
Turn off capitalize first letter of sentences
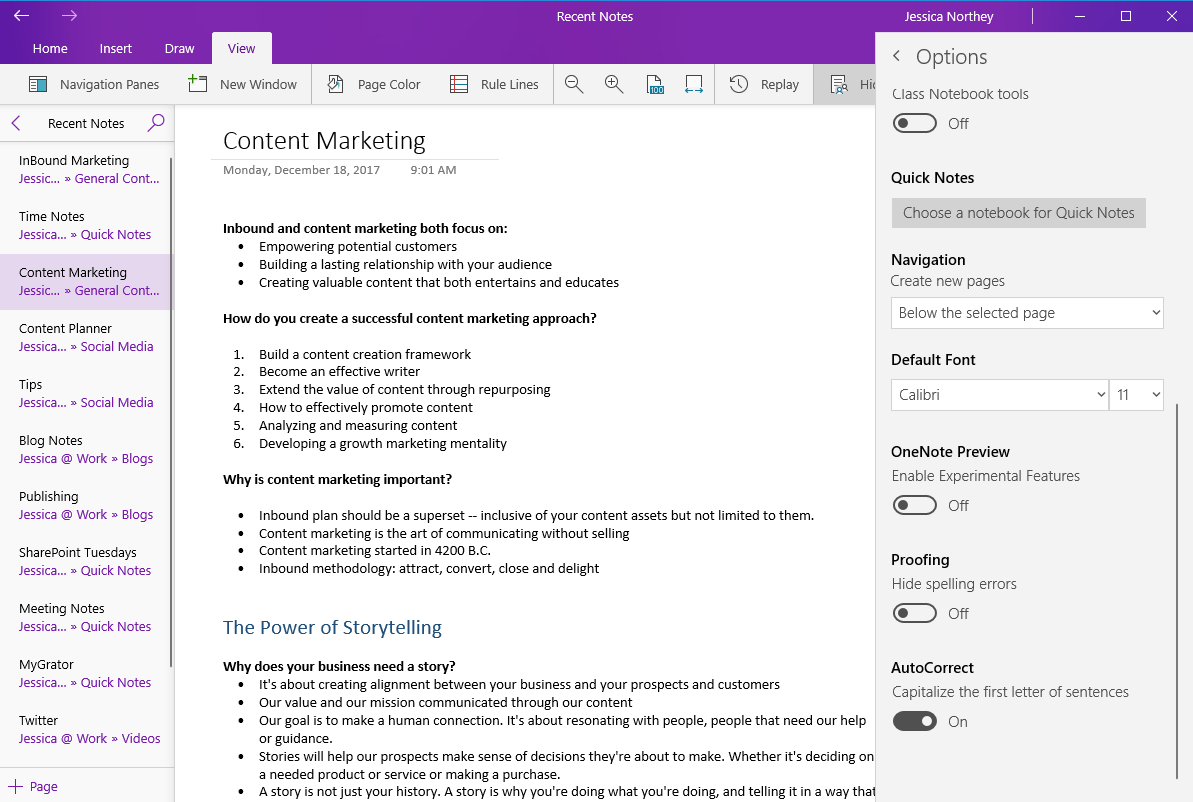(914, 721)
